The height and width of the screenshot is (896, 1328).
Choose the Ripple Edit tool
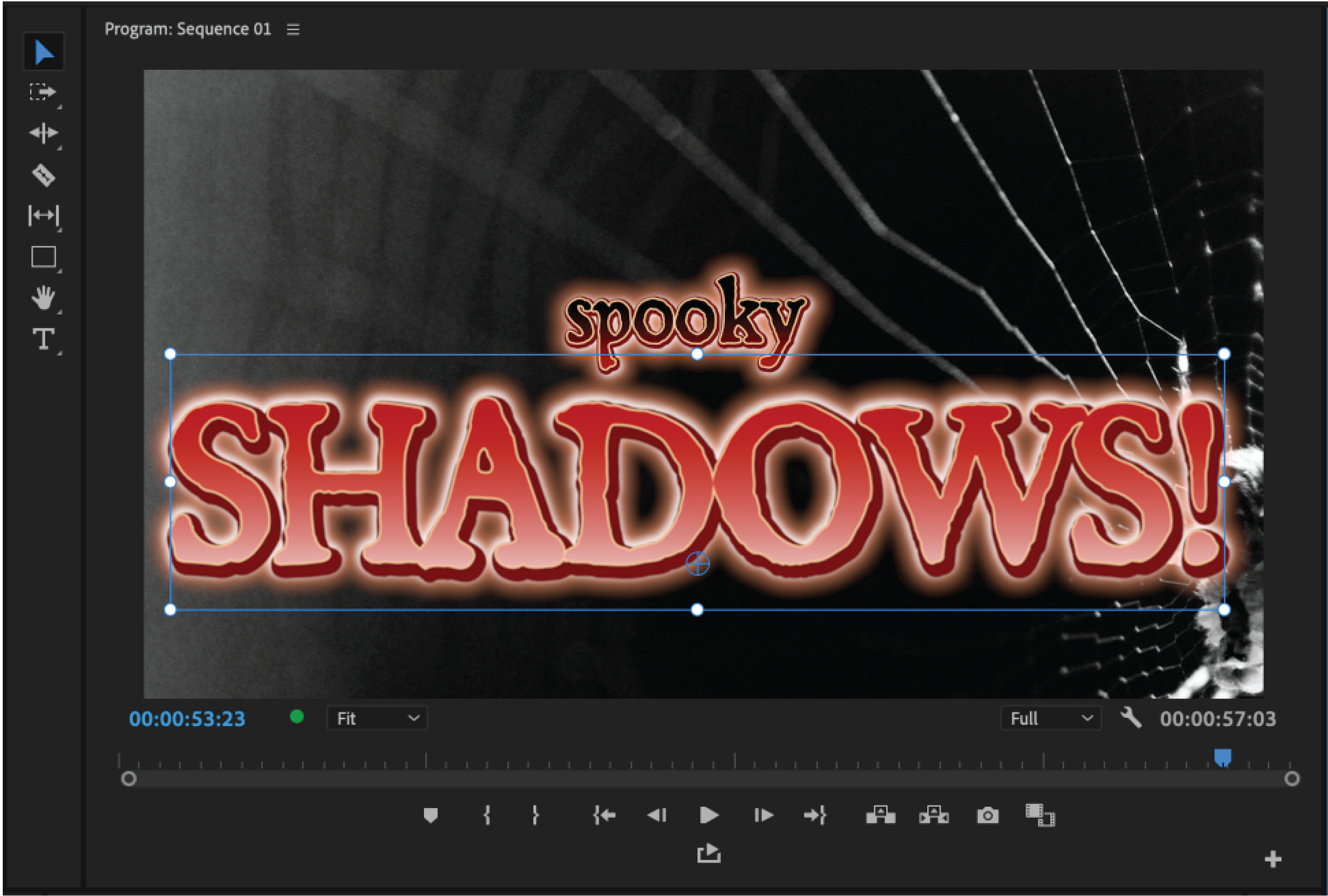(x=43, y=133)
